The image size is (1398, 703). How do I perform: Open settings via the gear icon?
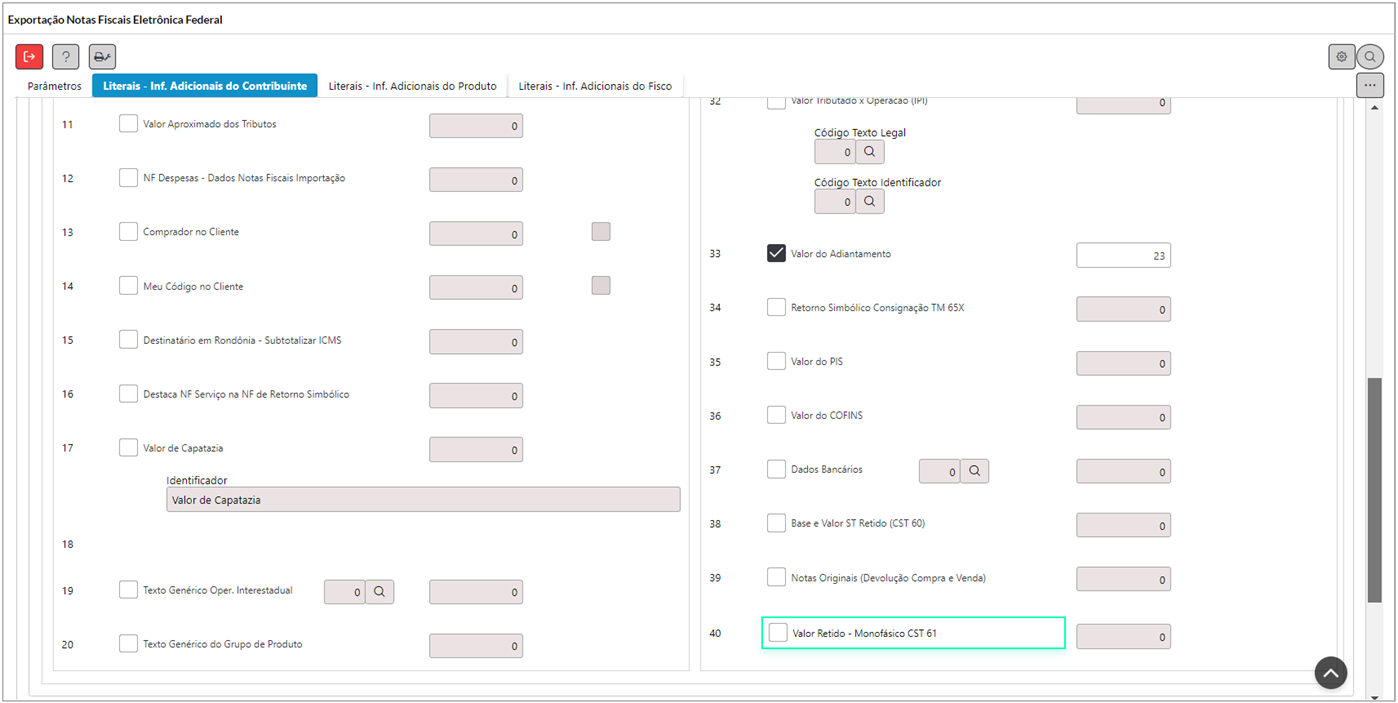click(x=1341, y=57)
